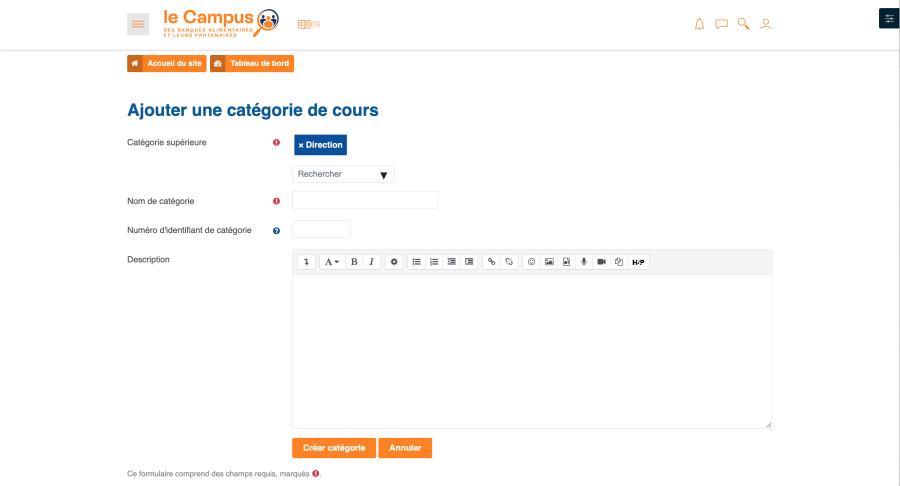Insert H5P content
Image resolution: width=900 pixels, height=486 pixels.
point(638,262)
